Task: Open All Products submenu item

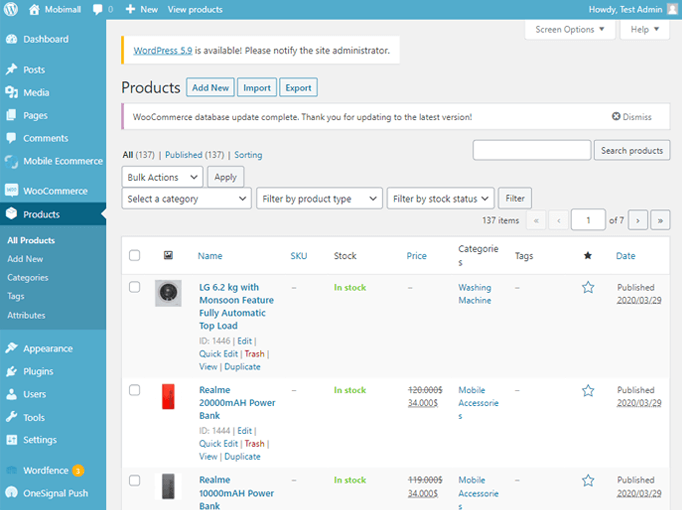Action: point(31,240)
